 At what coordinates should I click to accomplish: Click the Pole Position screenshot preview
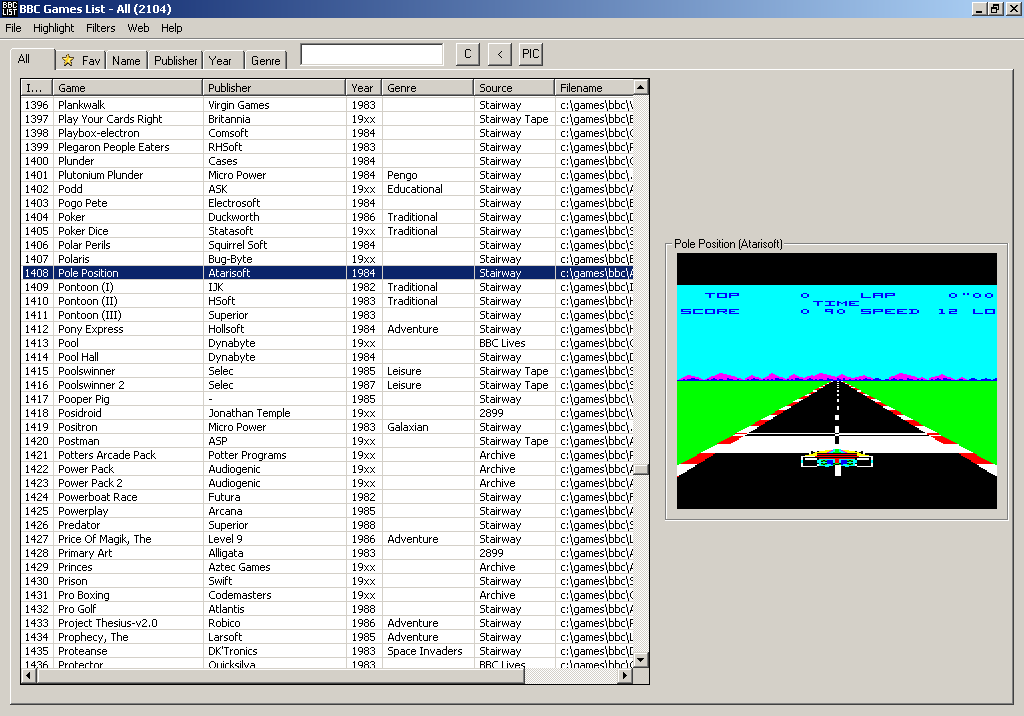837,381
